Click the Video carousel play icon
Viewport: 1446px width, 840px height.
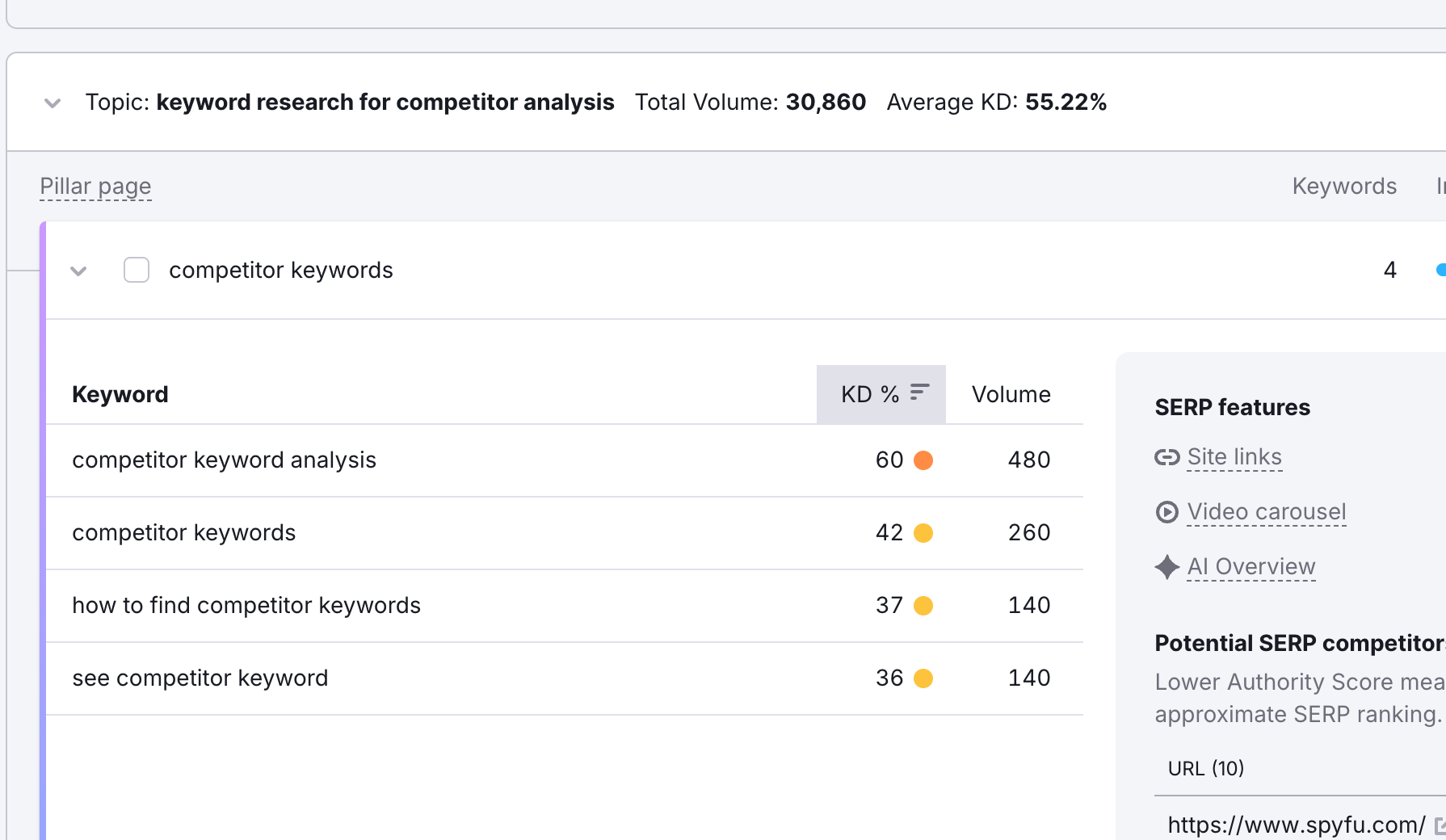point(1166,512)
